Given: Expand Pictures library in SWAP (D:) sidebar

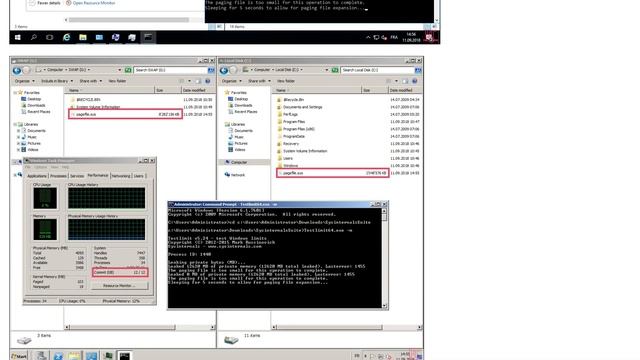Looking at the screenshot, I should [18, 143].
